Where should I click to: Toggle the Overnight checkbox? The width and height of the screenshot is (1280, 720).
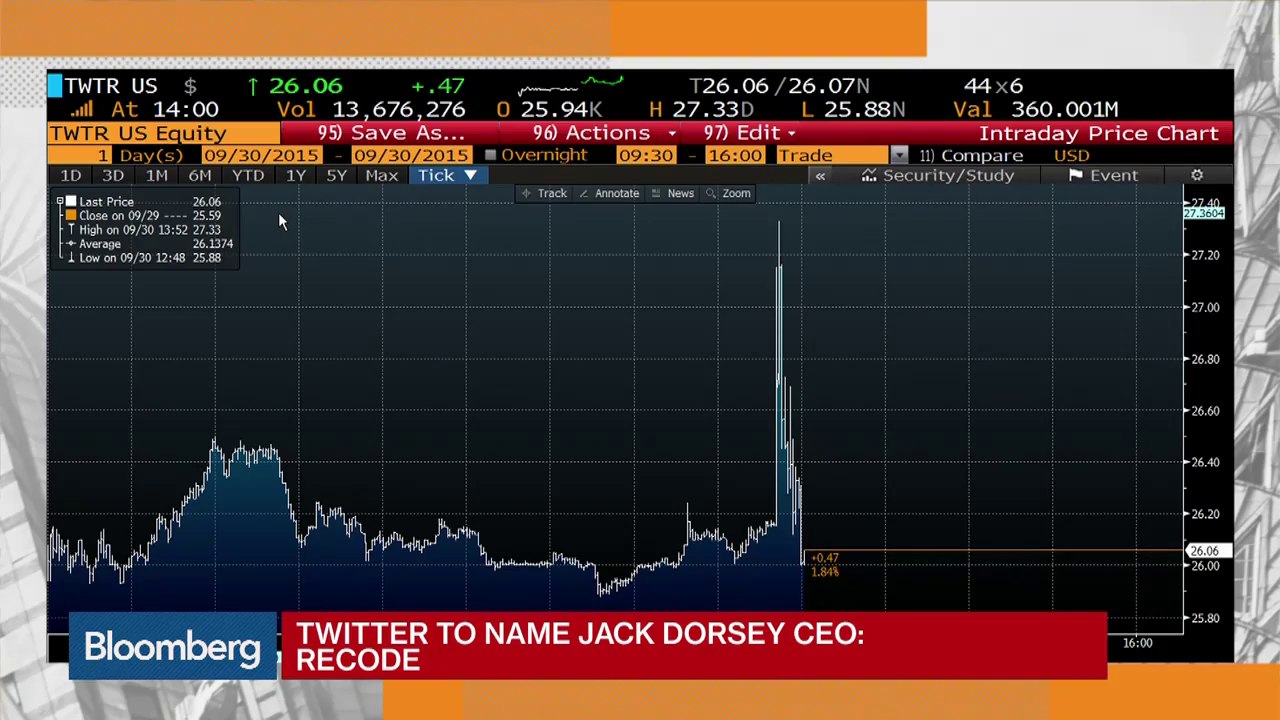(x=490, y=155)
